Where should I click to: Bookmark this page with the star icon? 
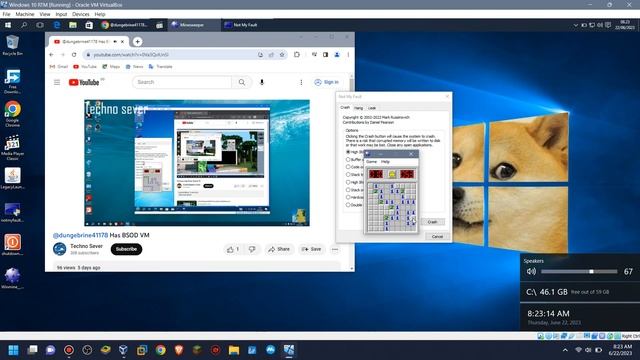282,55
